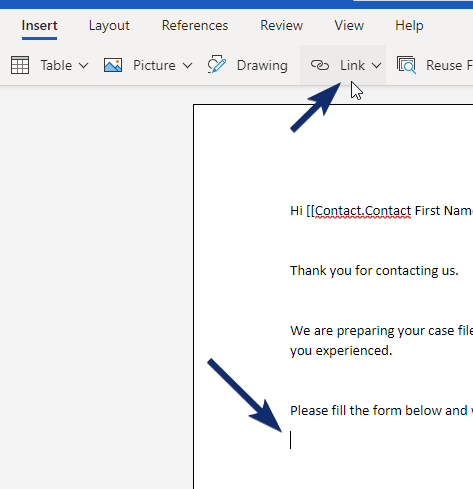
Task: Click on the misspelled Contact.Contact text
Action: pos(363,211)
